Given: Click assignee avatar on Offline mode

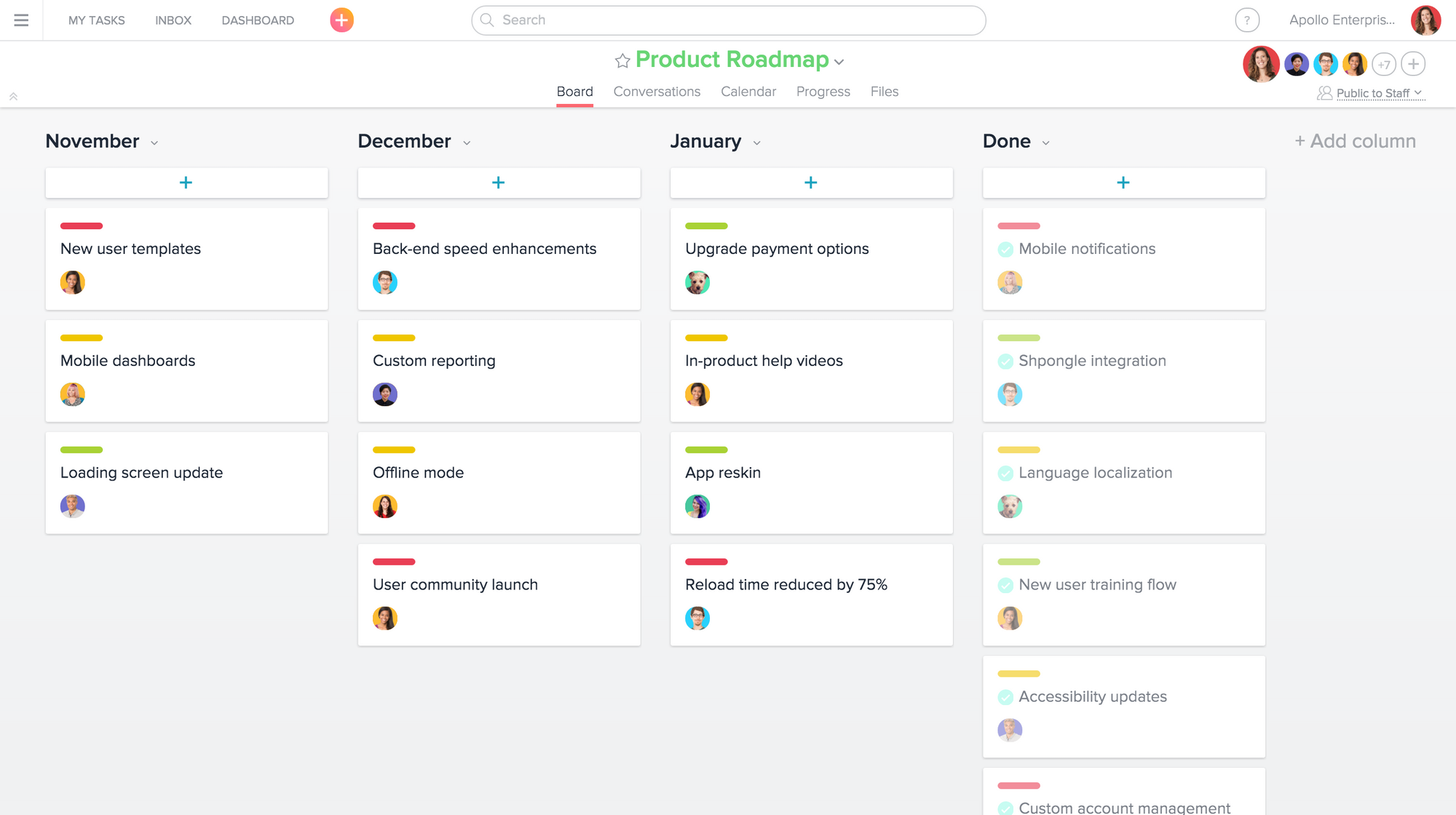Looking at the screenshot, I should (385, 506).
